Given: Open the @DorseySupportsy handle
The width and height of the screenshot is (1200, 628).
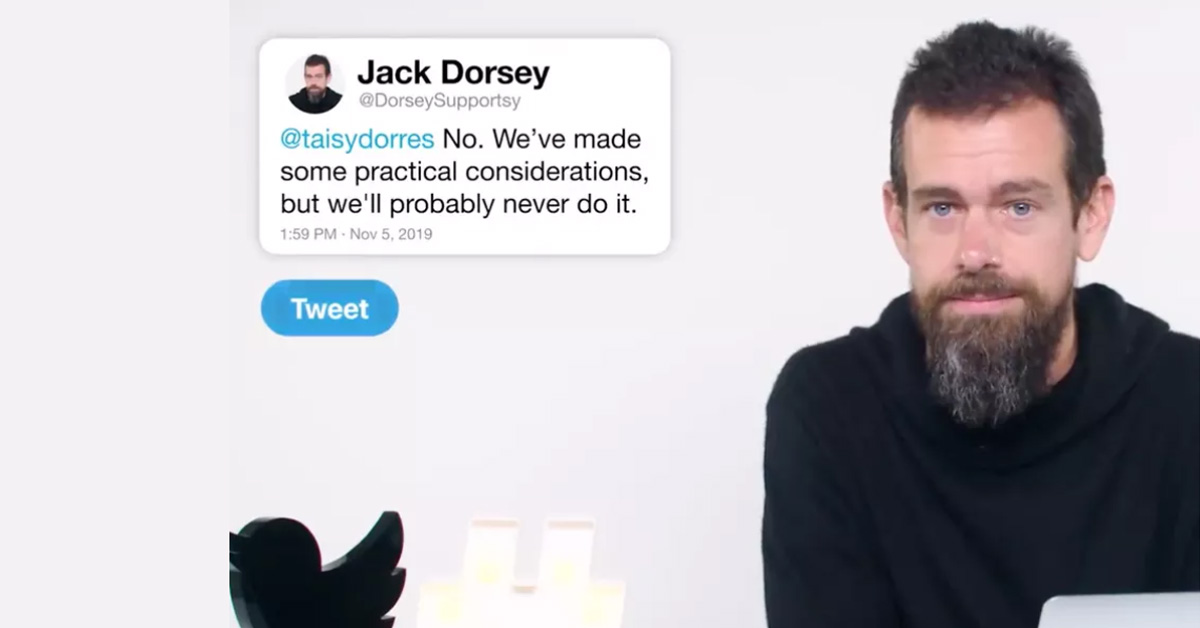Looking at the screenshot, I should point(439,101).
